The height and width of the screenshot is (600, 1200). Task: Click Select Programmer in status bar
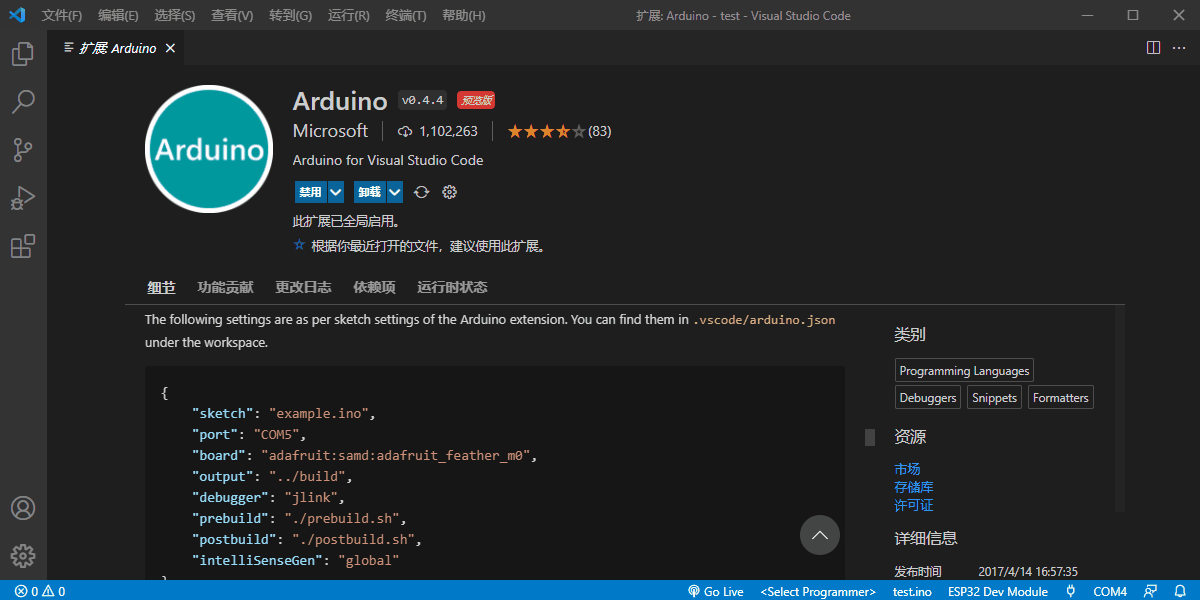click(x=817, y=591)
